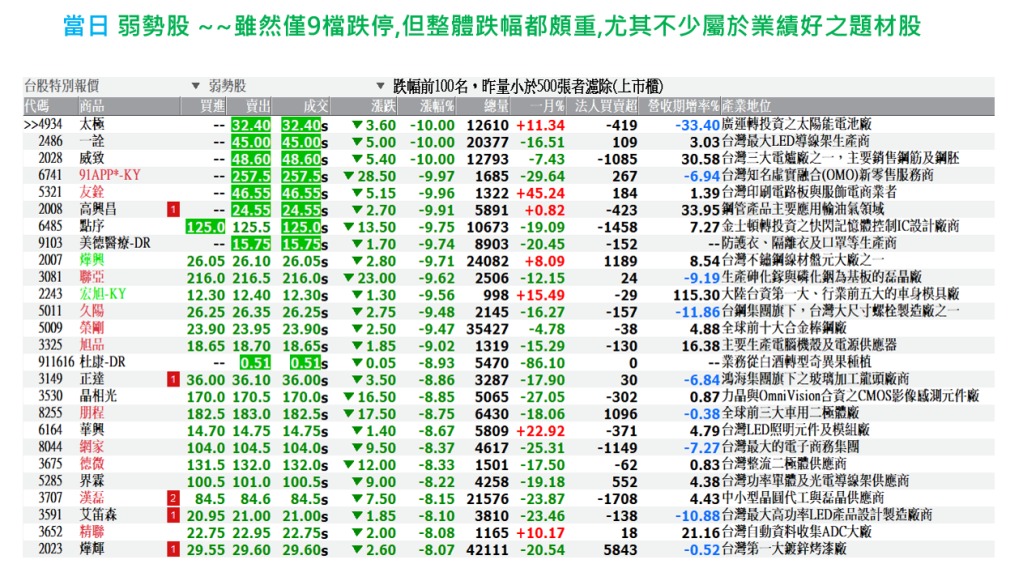Click the red badge beside 艾笛森
The width and height of the screenshot is (1023, 581).
click(173, 515)
